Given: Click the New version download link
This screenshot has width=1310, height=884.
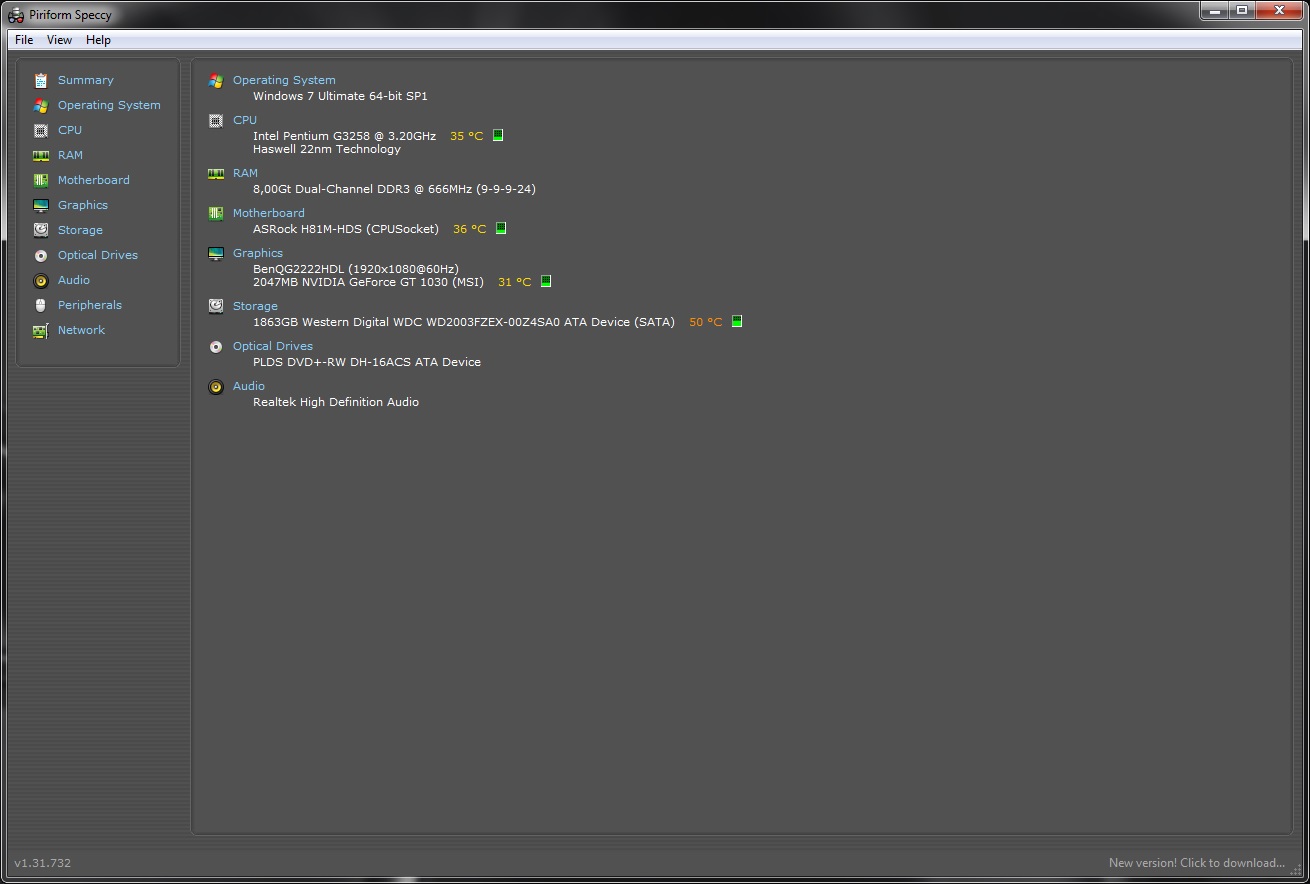Looking at the screenshot, I should pyautogui.click(x=1196, y=863).
